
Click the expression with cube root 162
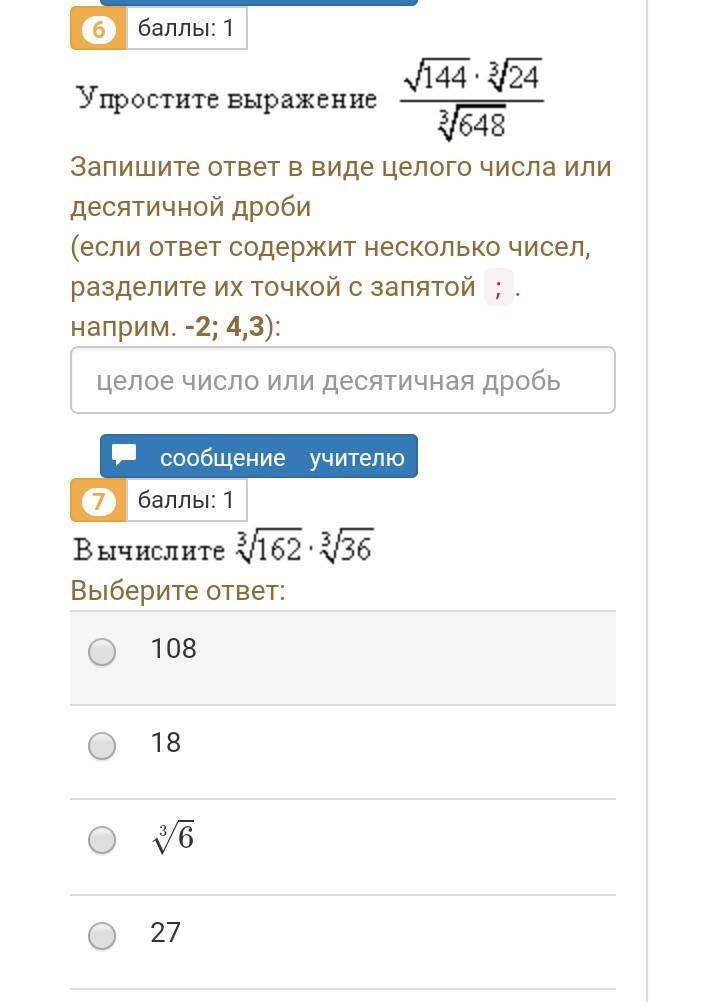[x=305, y=549]
